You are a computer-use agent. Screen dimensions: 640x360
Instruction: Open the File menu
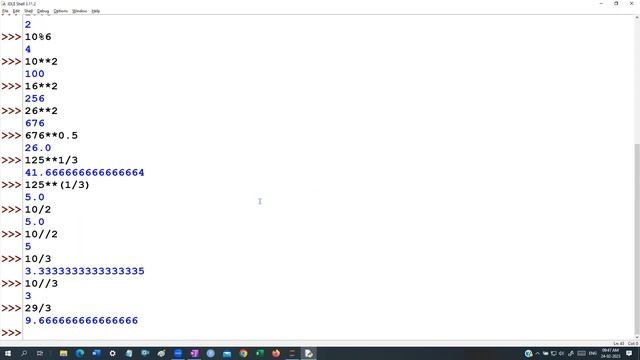pos(5,11)
